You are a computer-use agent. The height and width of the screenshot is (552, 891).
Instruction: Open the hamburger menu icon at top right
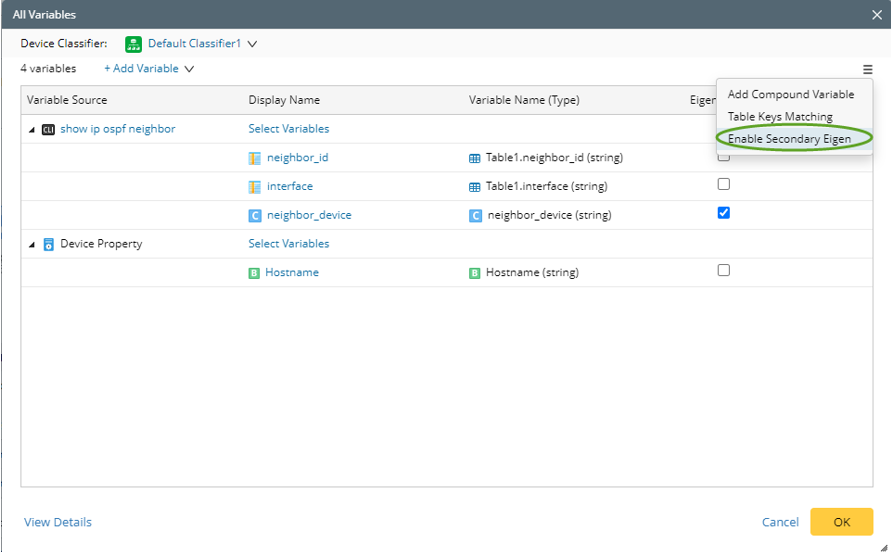click(x=867, y=69)
